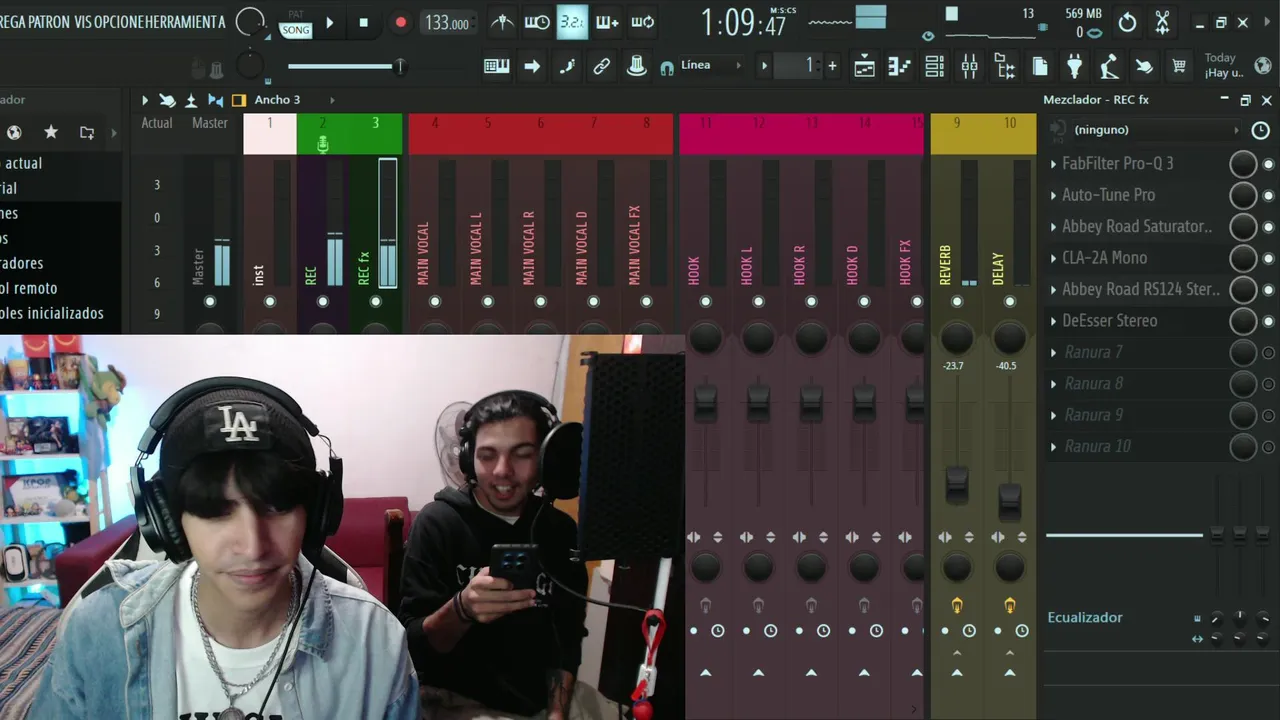Open the Abbey Road RS124 Stereo plugin
This screenshot has height=720, width=1280.
1141,289
